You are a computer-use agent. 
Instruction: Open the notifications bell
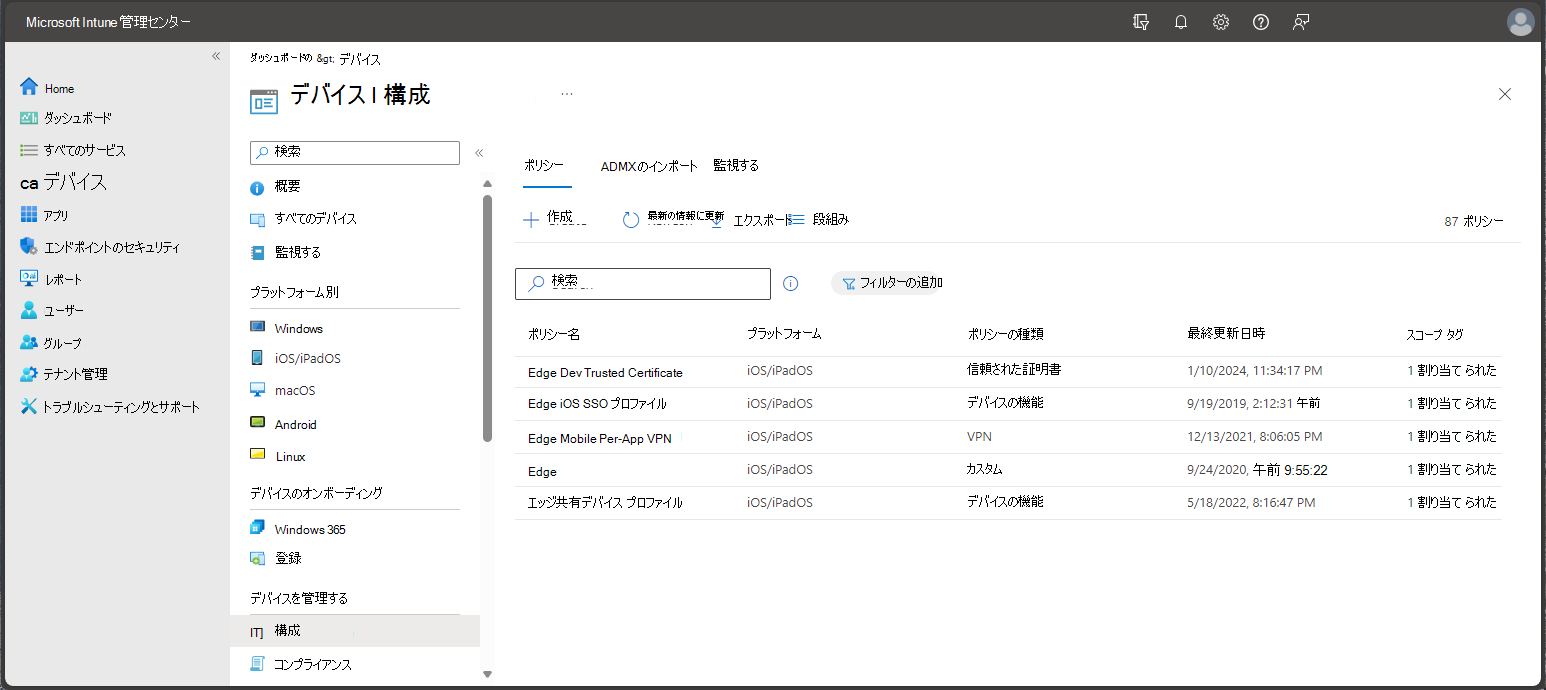pos(1181,22)
